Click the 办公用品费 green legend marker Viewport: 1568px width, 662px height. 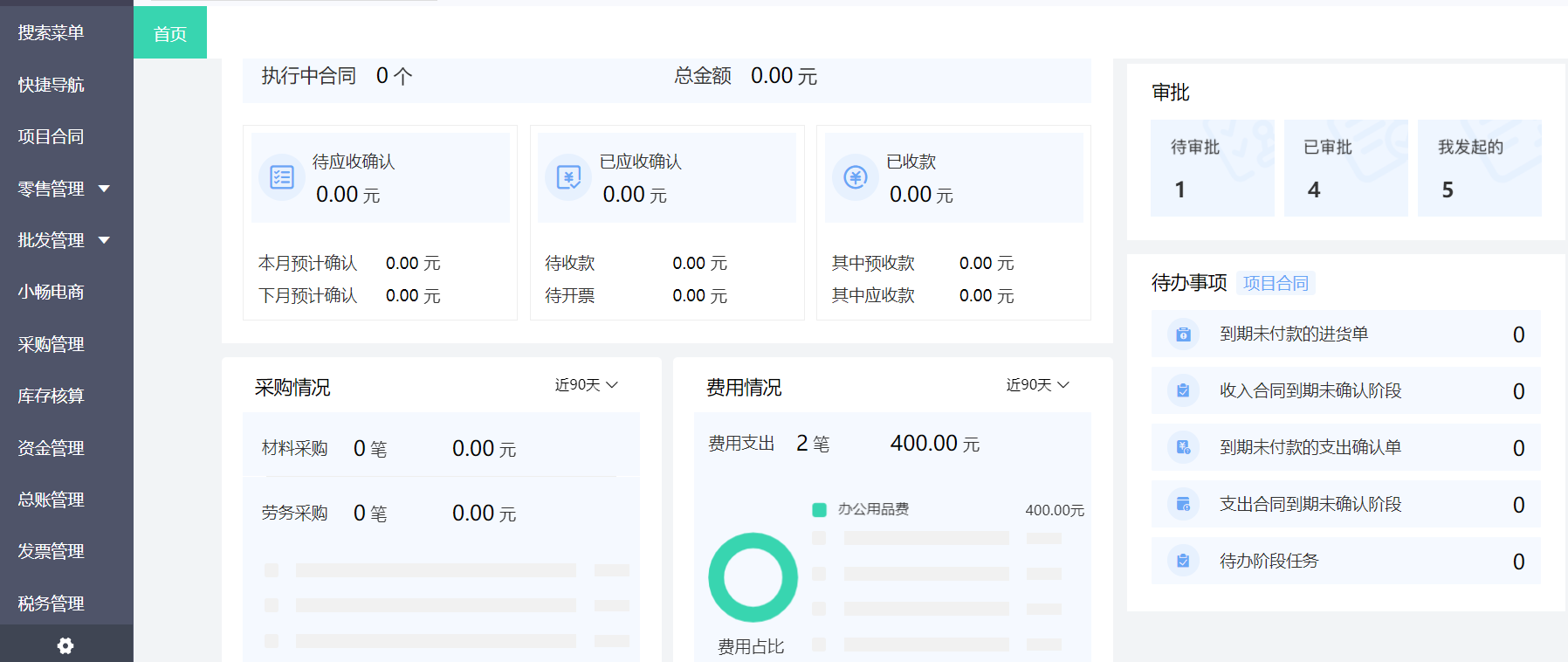(x=819, y=510)
